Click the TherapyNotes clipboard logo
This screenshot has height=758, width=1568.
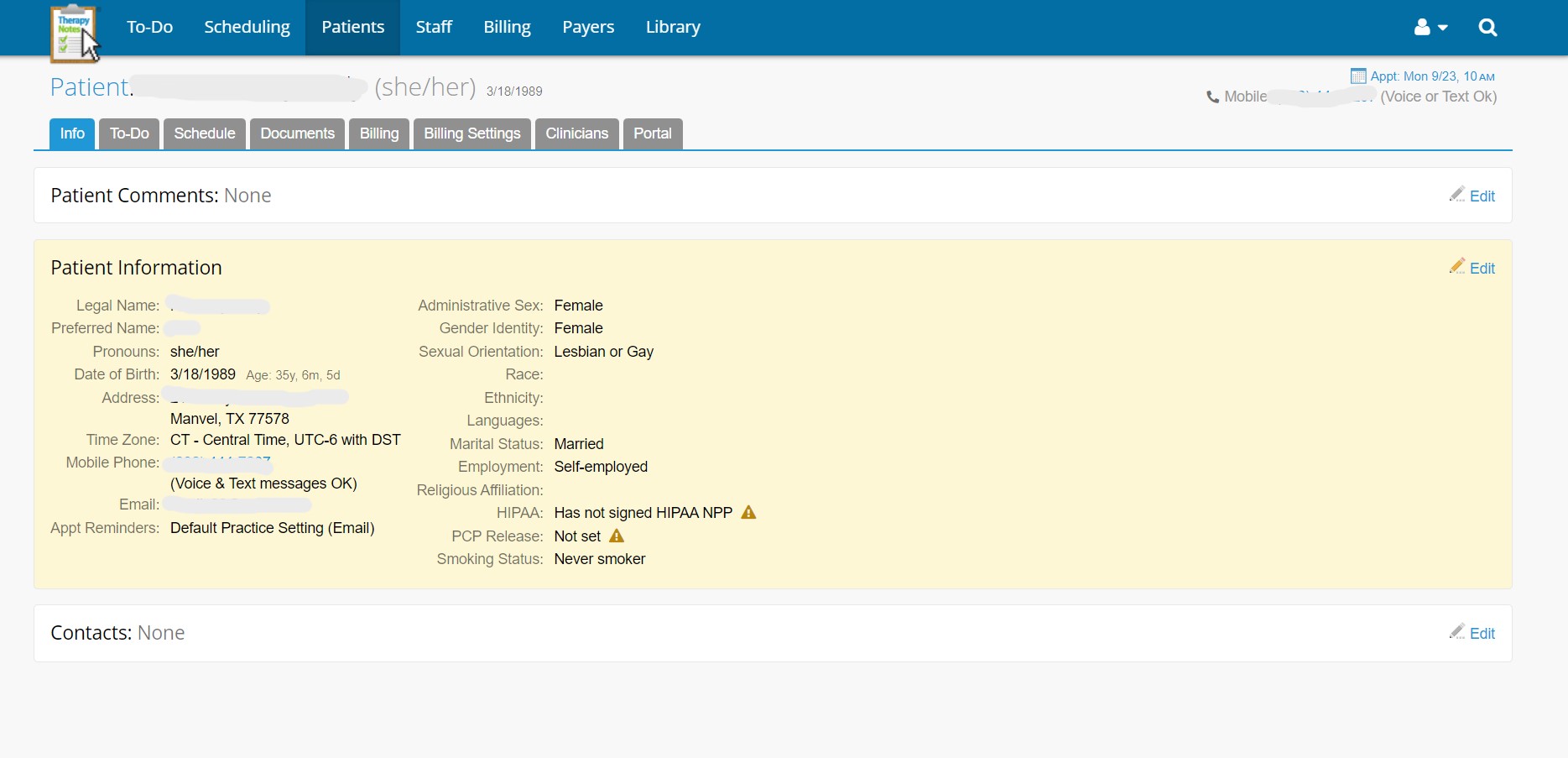(x=74, y=34)
